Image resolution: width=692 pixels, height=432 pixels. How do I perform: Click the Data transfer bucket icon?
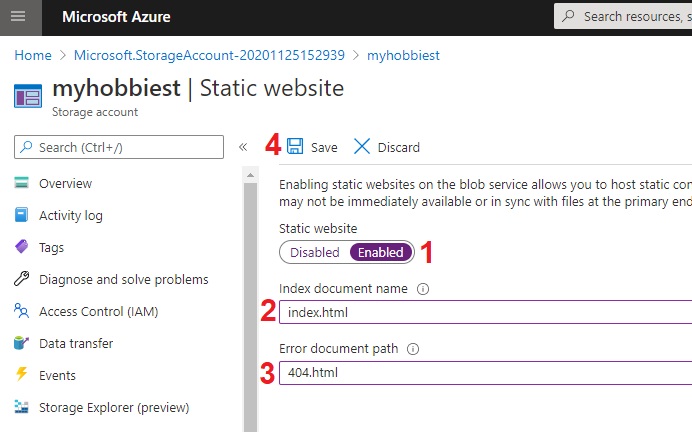21,342
